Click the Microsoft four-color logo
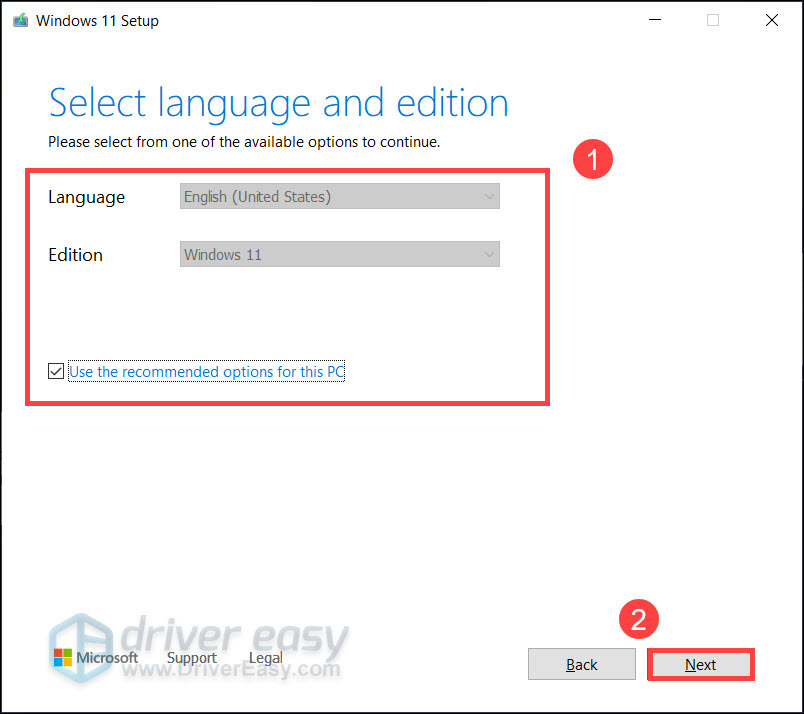 (x=64, y=658)
